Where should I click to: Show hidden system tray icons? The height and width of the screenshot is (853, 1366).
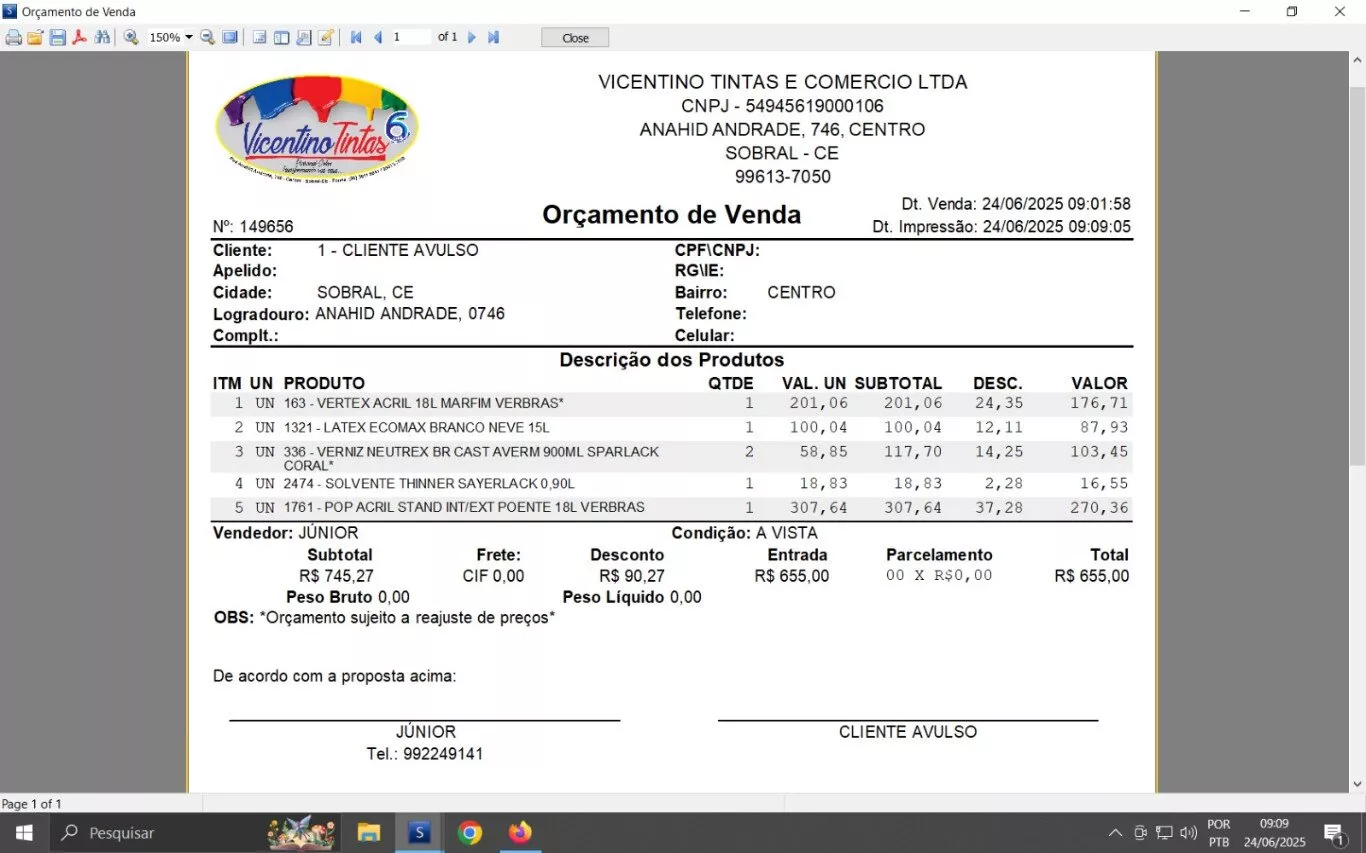coord(1115,833)
